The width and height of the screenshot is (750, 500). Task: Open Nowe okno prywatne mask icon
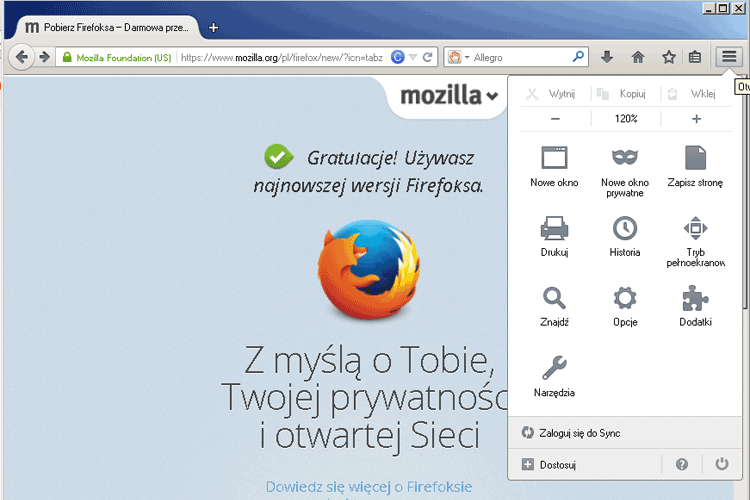pos(625,159)
